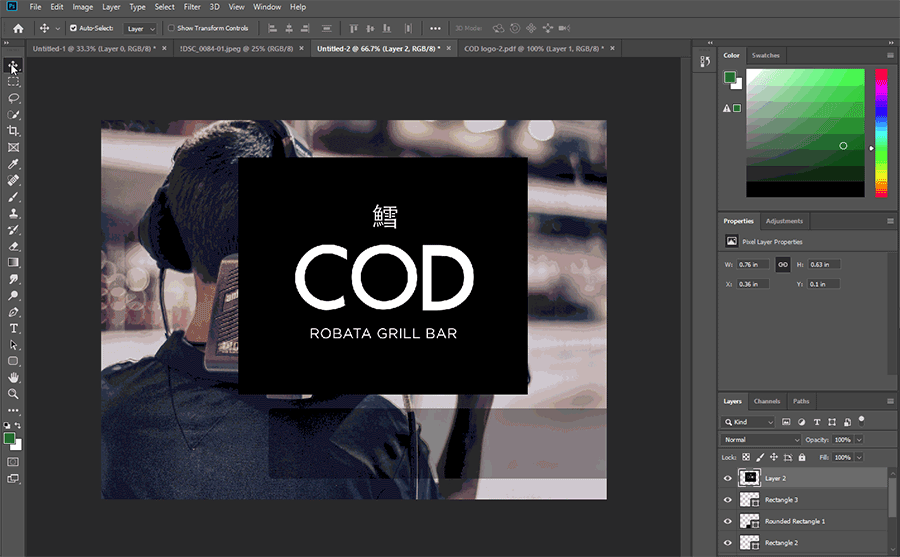Change the screen mode icon

[x=13, y=478]
